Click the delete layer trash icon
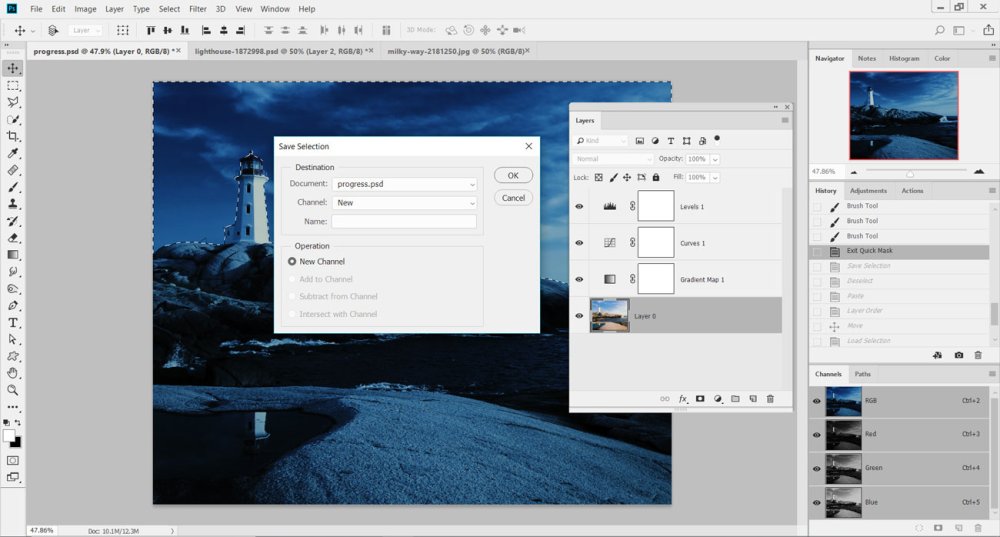1000x537 pixels. [x=770, y=399]
